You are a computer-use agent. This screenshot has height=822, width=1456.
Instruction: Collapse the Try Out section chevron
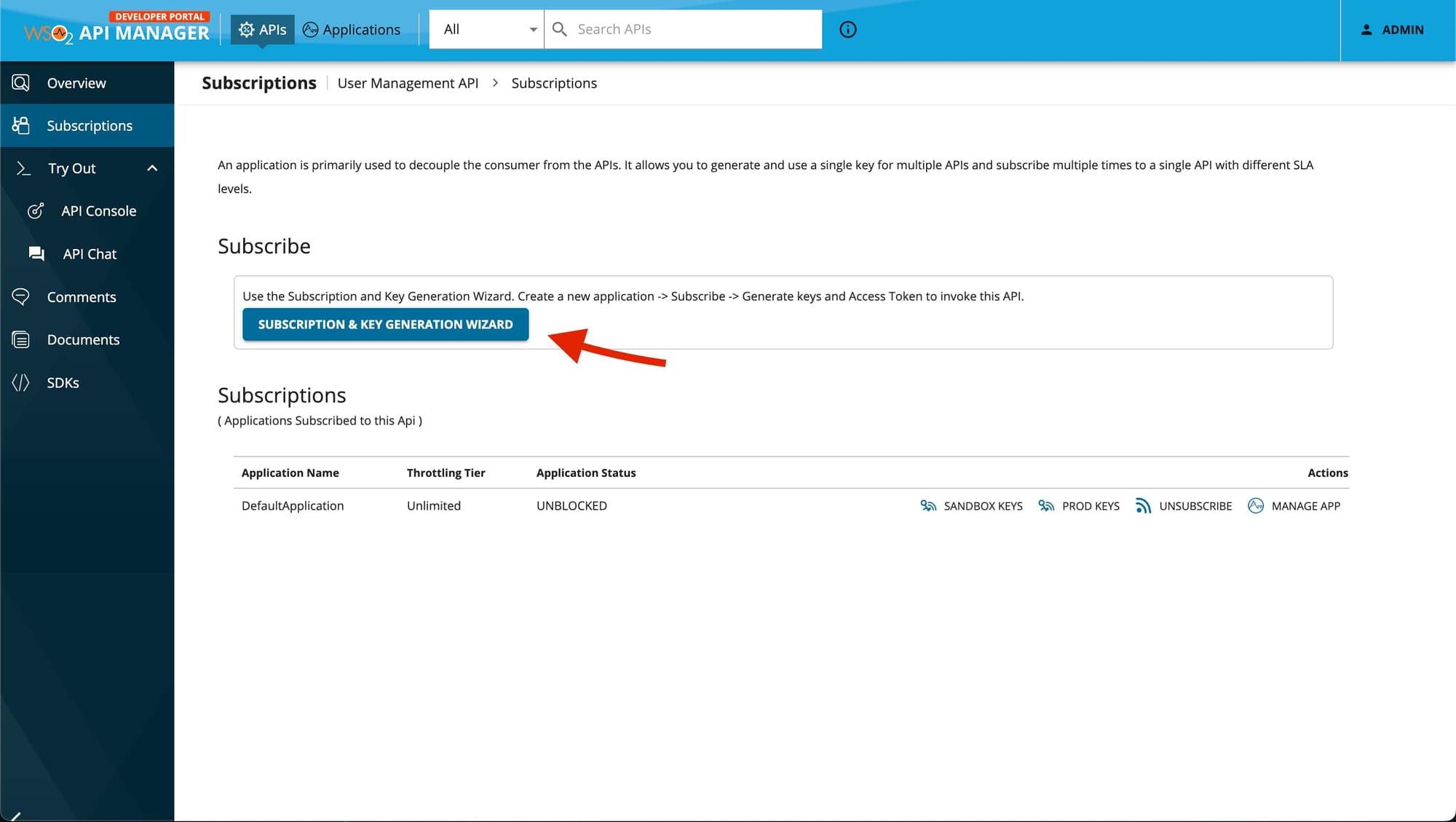pos(152,168)
